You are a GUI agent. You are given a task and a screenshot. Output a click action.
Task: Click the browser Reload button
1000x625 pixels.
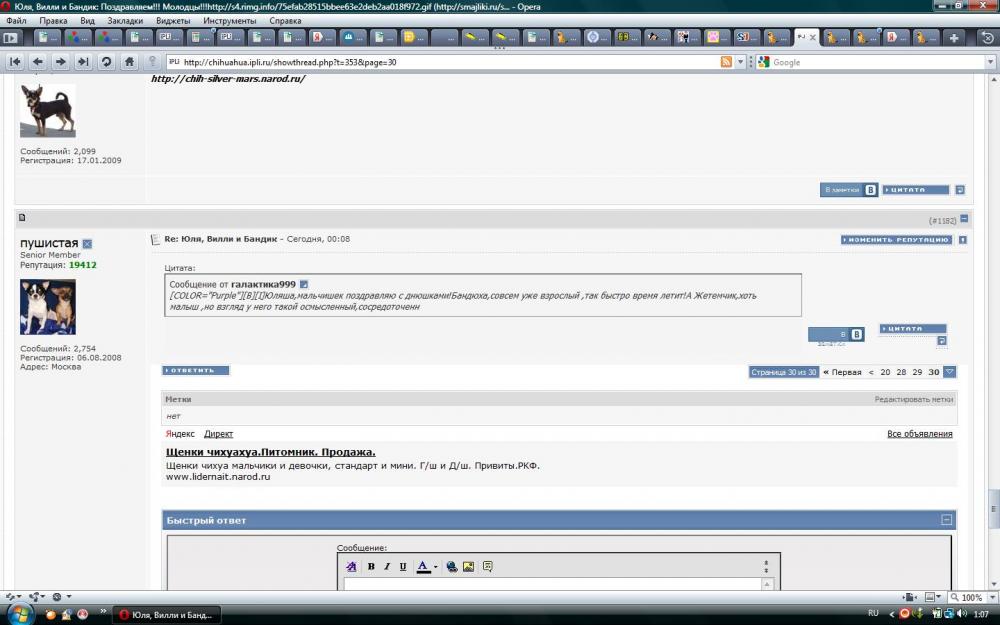coord(106,62)
